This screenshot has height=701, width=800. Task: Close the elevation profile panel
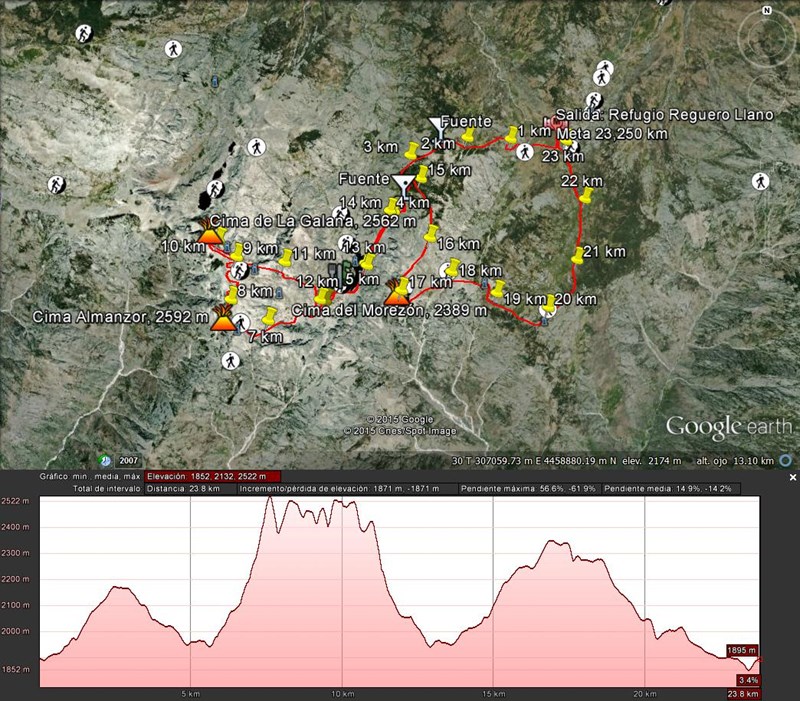pos(791,476)
